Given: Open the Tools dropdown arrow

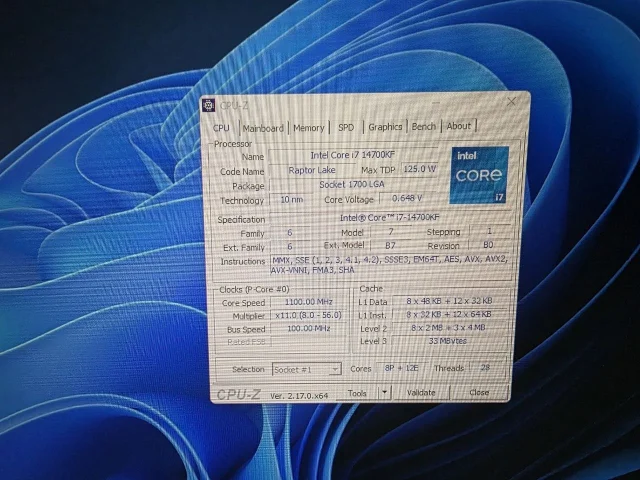Looking at the screenshot, I should click(x=384, y=393).
